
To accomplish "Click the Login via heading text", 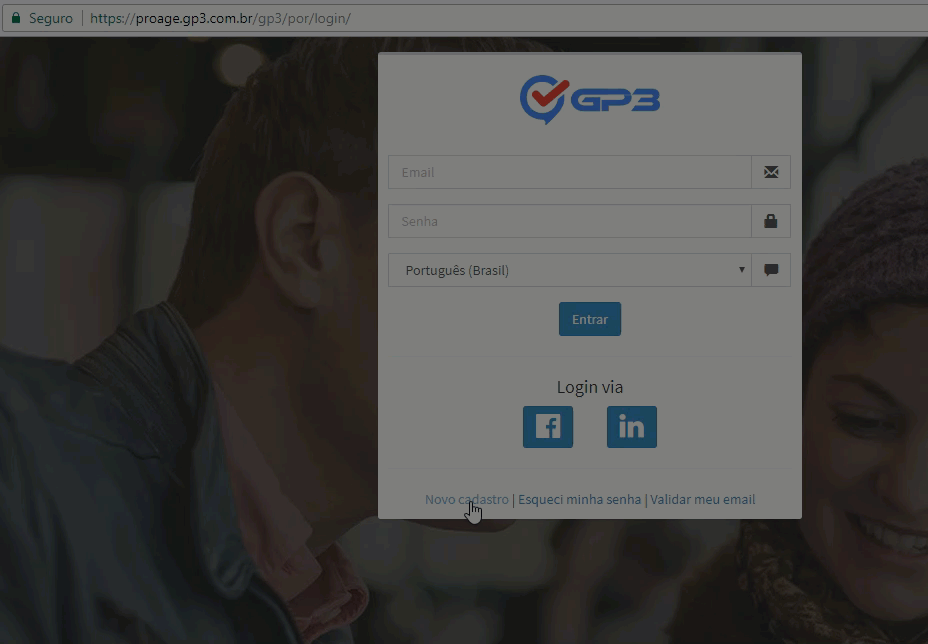I will (589, 387).
